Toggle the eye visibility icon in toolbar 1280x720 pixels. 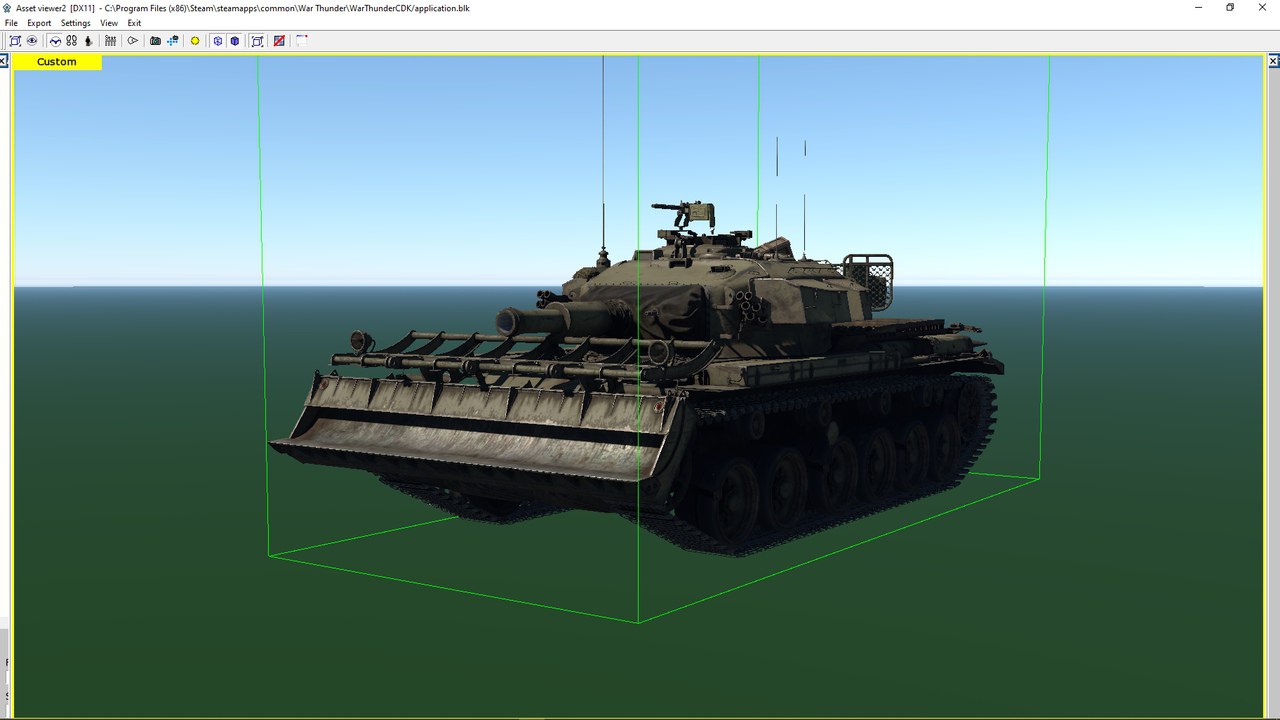(x=32, y=41)
